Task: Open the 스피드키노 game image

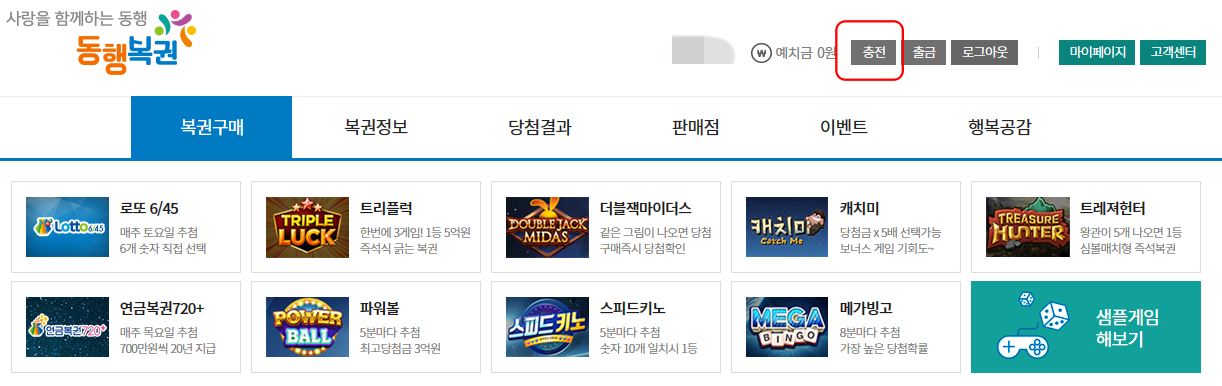Action: pyautogui.click(x=546, y=327)
